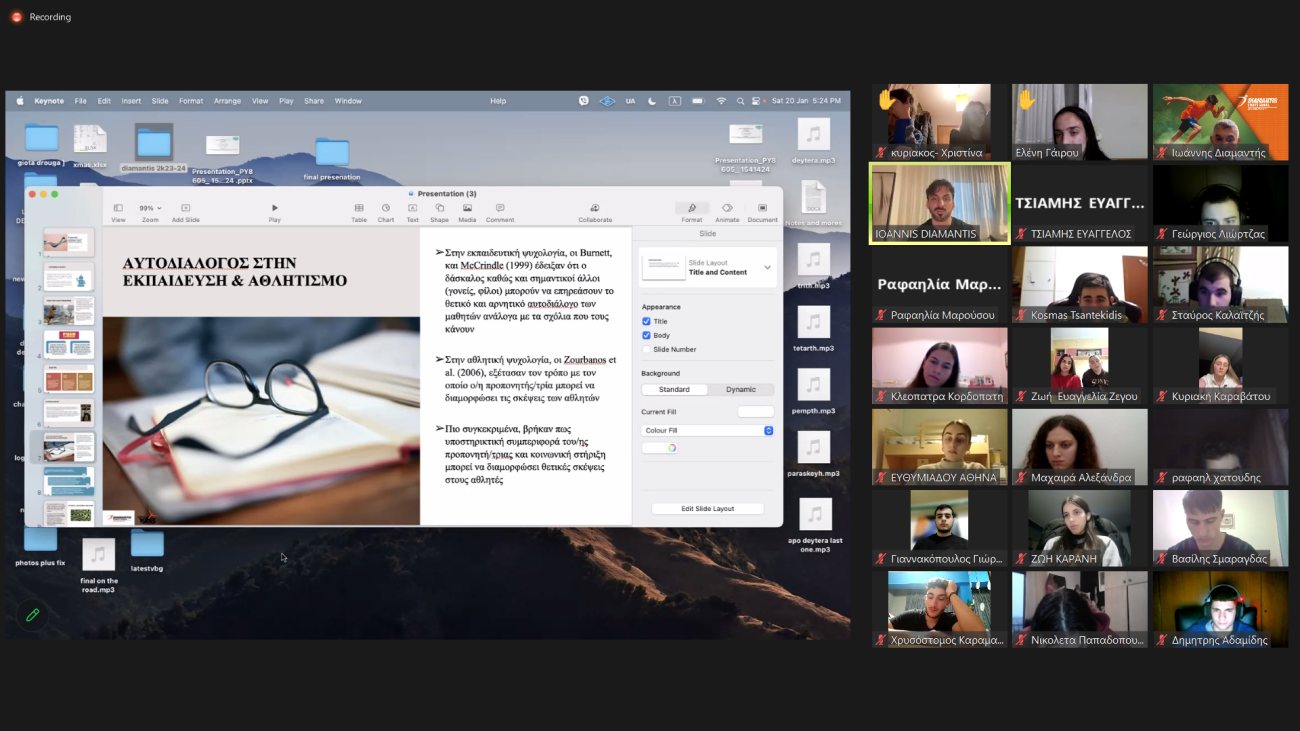Viewport: 1300px width, 731px height.
Task: Open the Slide menu in menu bar
Action: 160,101
